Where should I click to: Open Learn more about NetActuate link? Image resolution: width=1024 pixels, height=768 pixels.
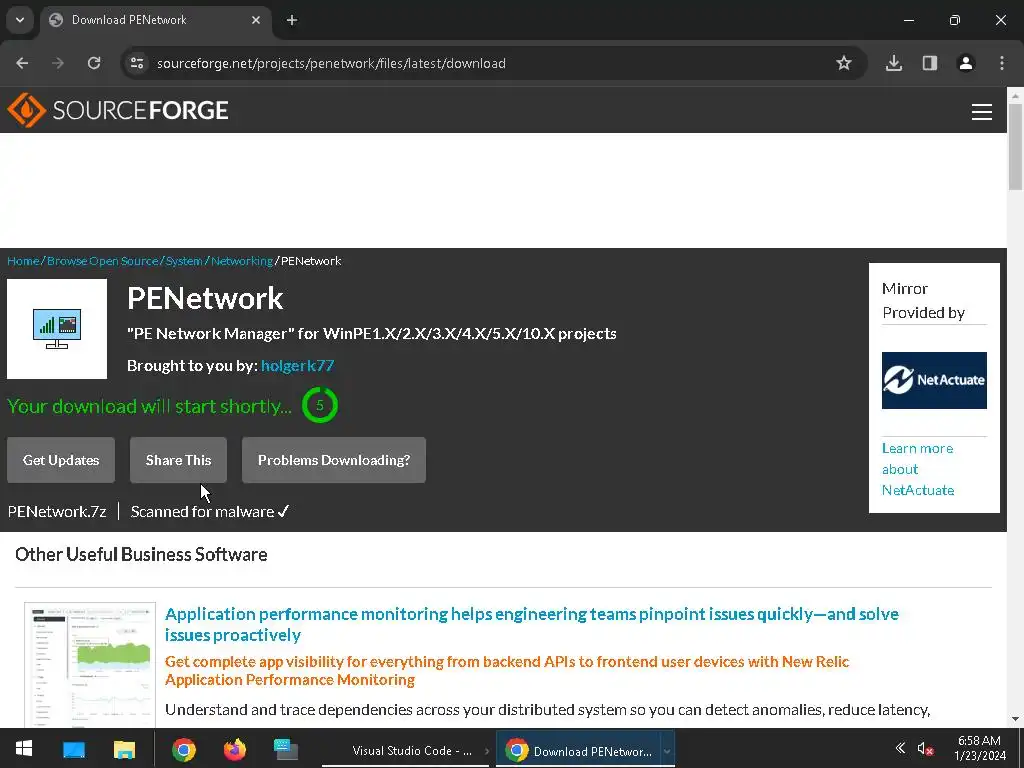coord(918,469)
